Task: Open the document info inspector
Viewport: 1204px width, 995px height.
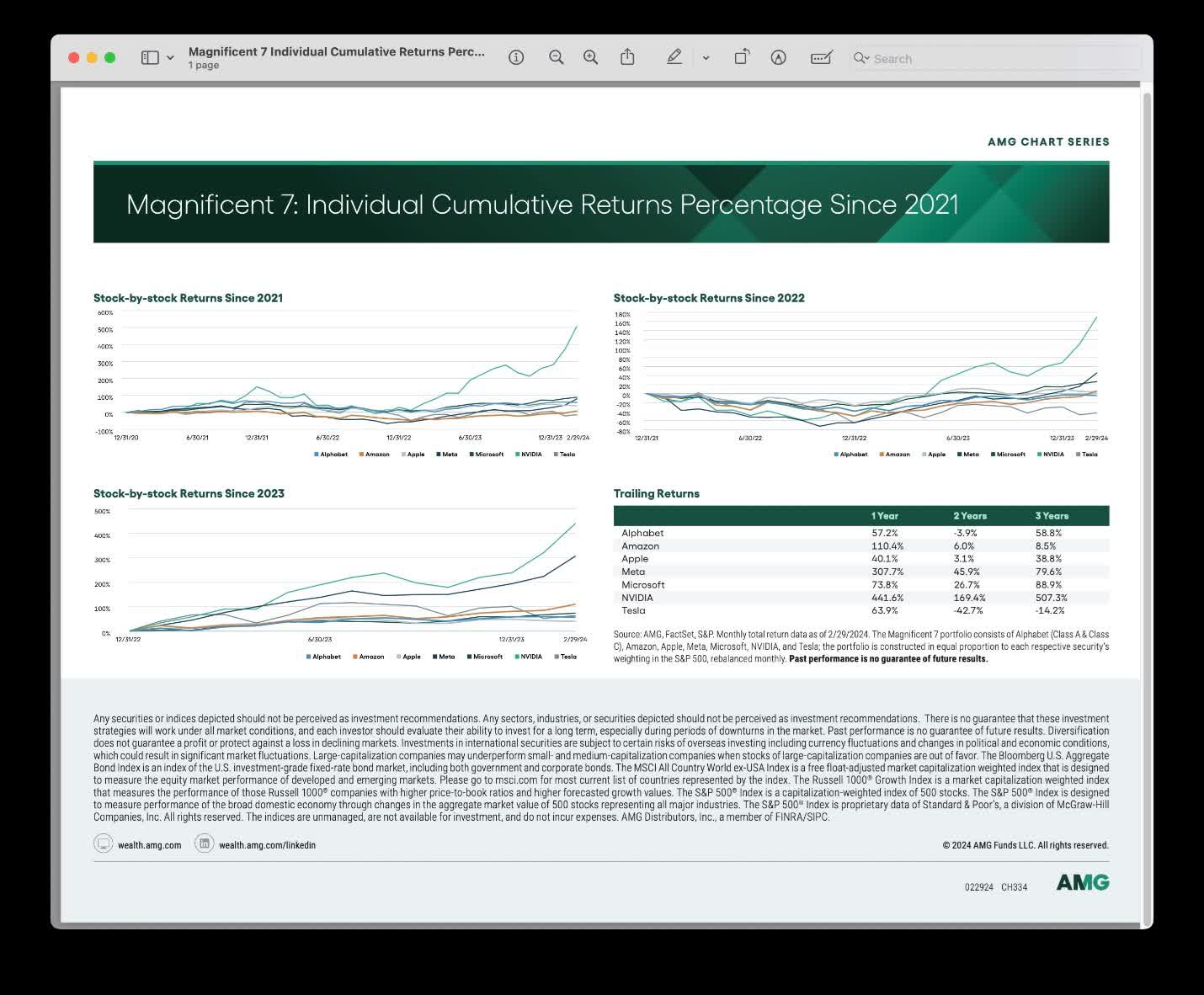Action: [516, 57]
